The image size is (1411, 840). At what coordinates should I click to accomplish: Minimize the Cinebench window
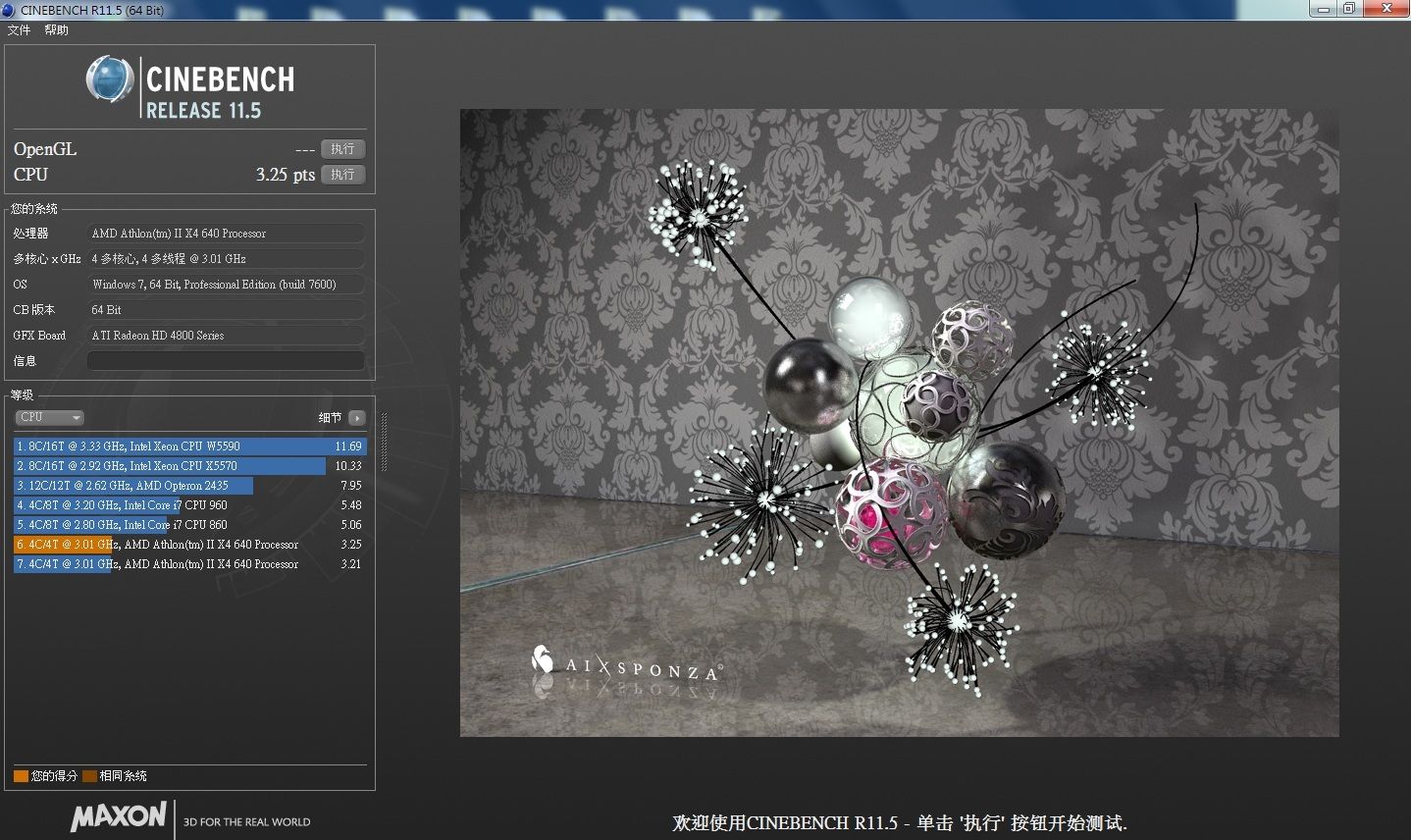coord(1323,9)
